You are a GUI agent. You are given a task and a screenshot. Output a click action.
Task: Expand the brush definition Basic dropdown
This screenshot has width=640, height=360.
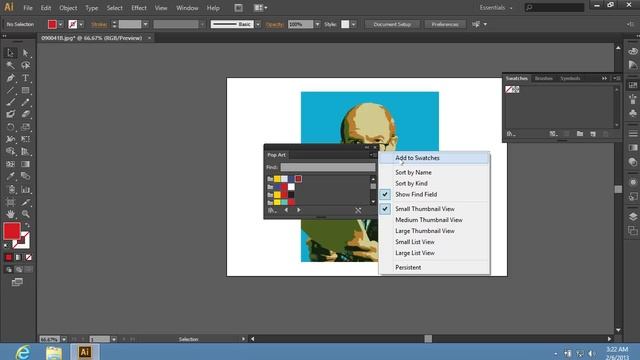[258, 24]
